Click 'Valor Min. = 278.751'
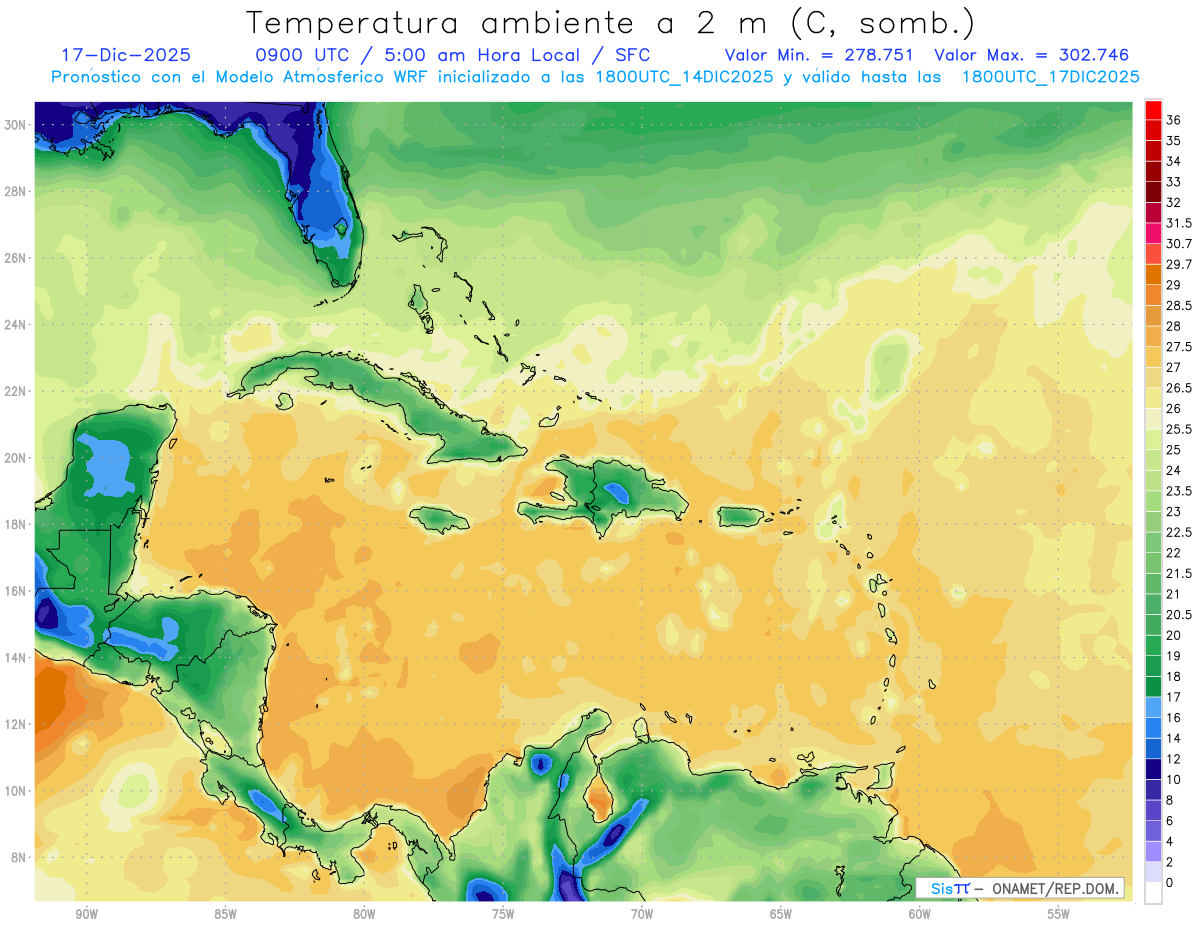The image size is (1200, 927). click(x=819, y=55)
